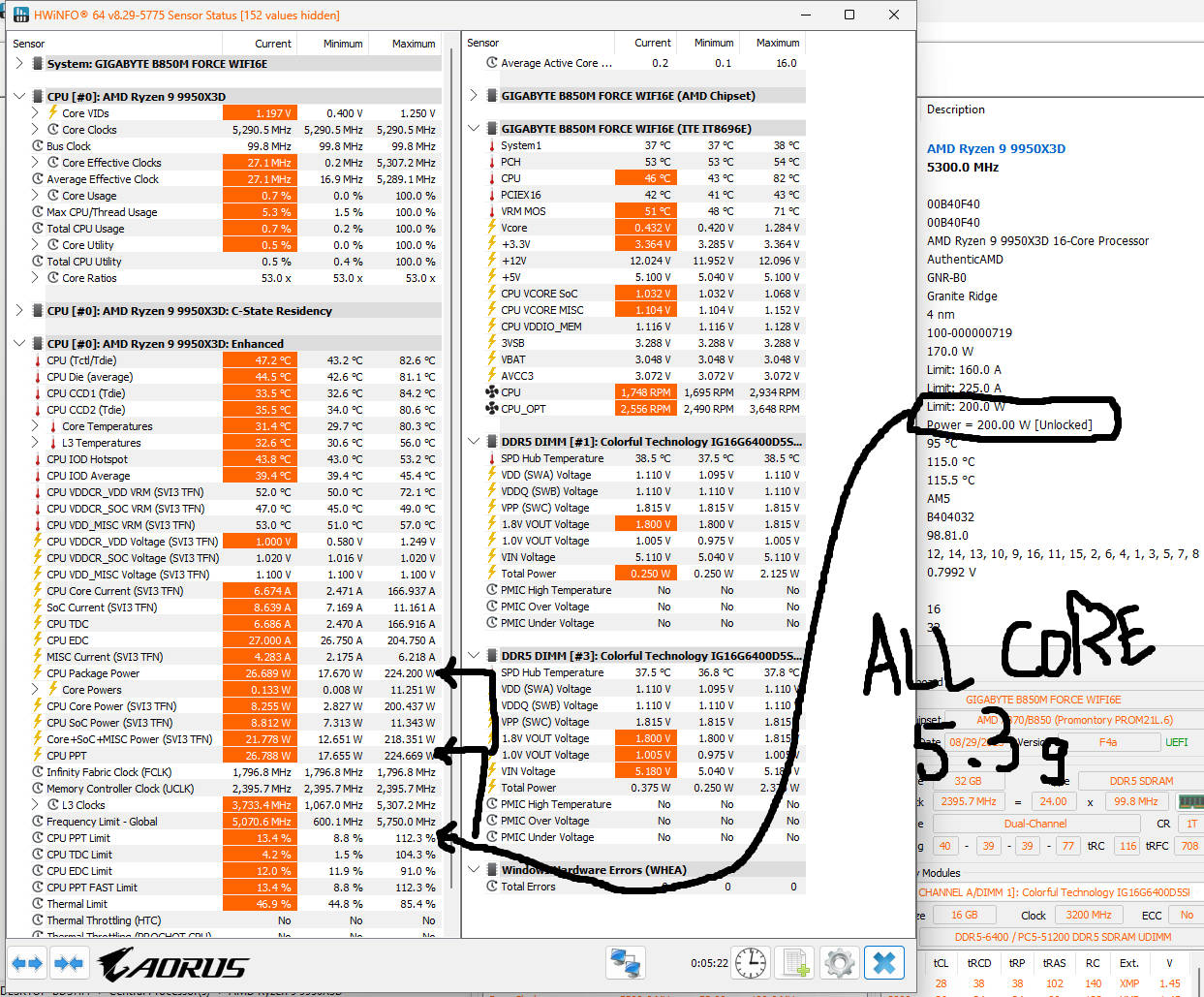Click the right pane Maximum column header
Screen dimensions: 1204x997
coord(772,43)
